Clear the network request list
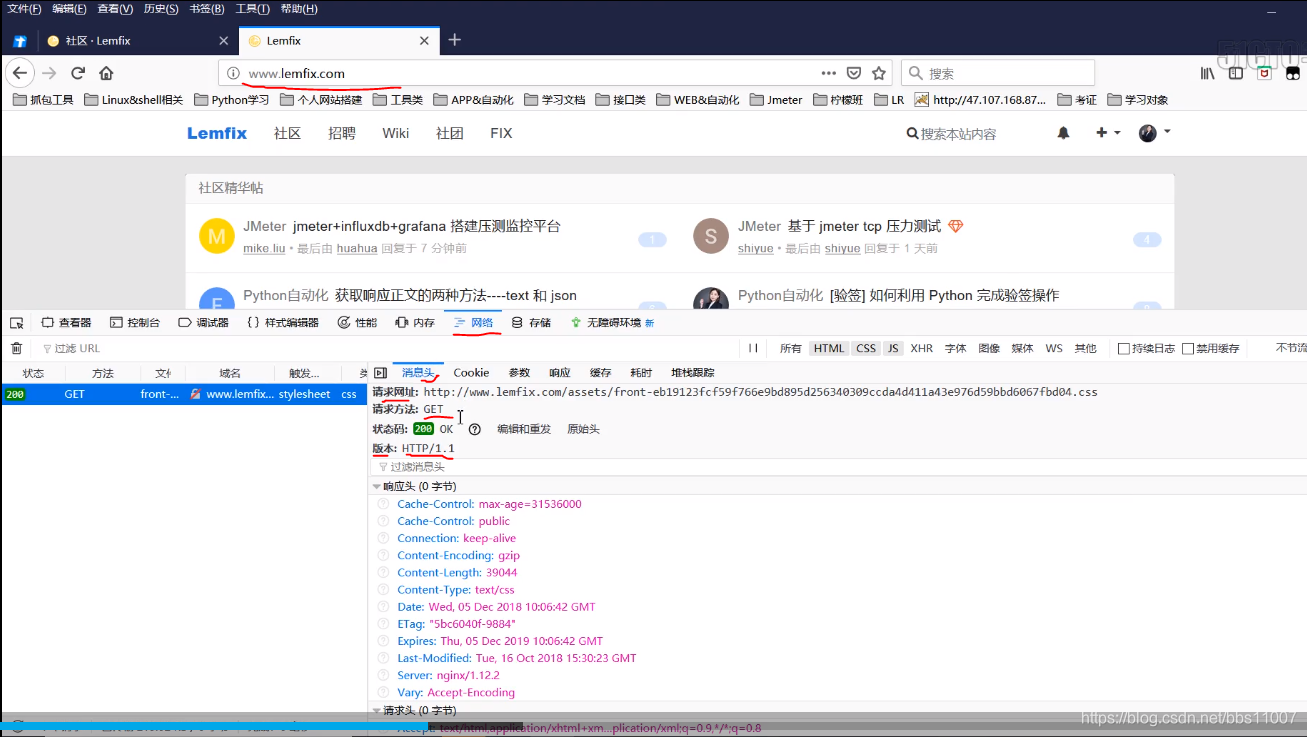This screenshot has width=1307, height=737. (16, 348)
